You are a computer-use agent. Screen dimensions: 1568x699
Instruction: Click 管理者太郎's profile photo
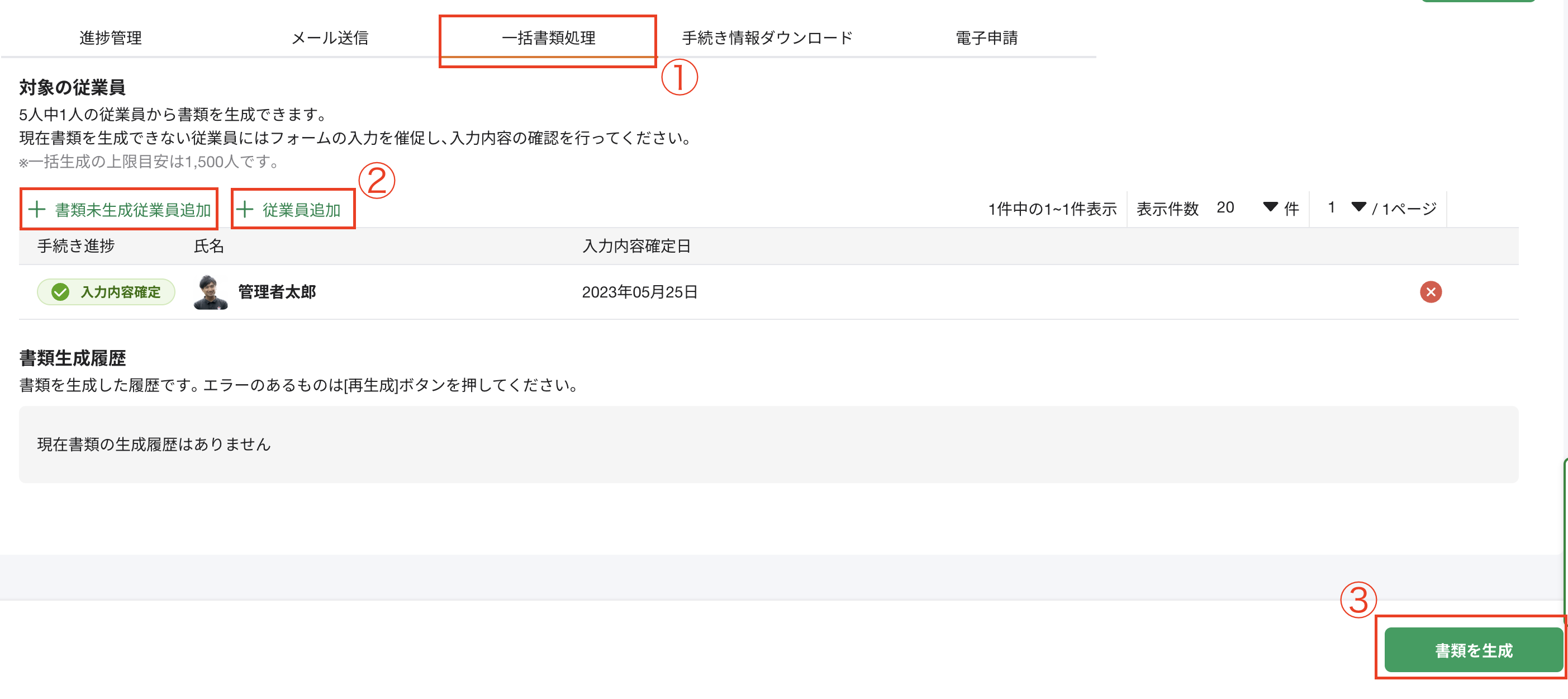[x=210, y=292]
